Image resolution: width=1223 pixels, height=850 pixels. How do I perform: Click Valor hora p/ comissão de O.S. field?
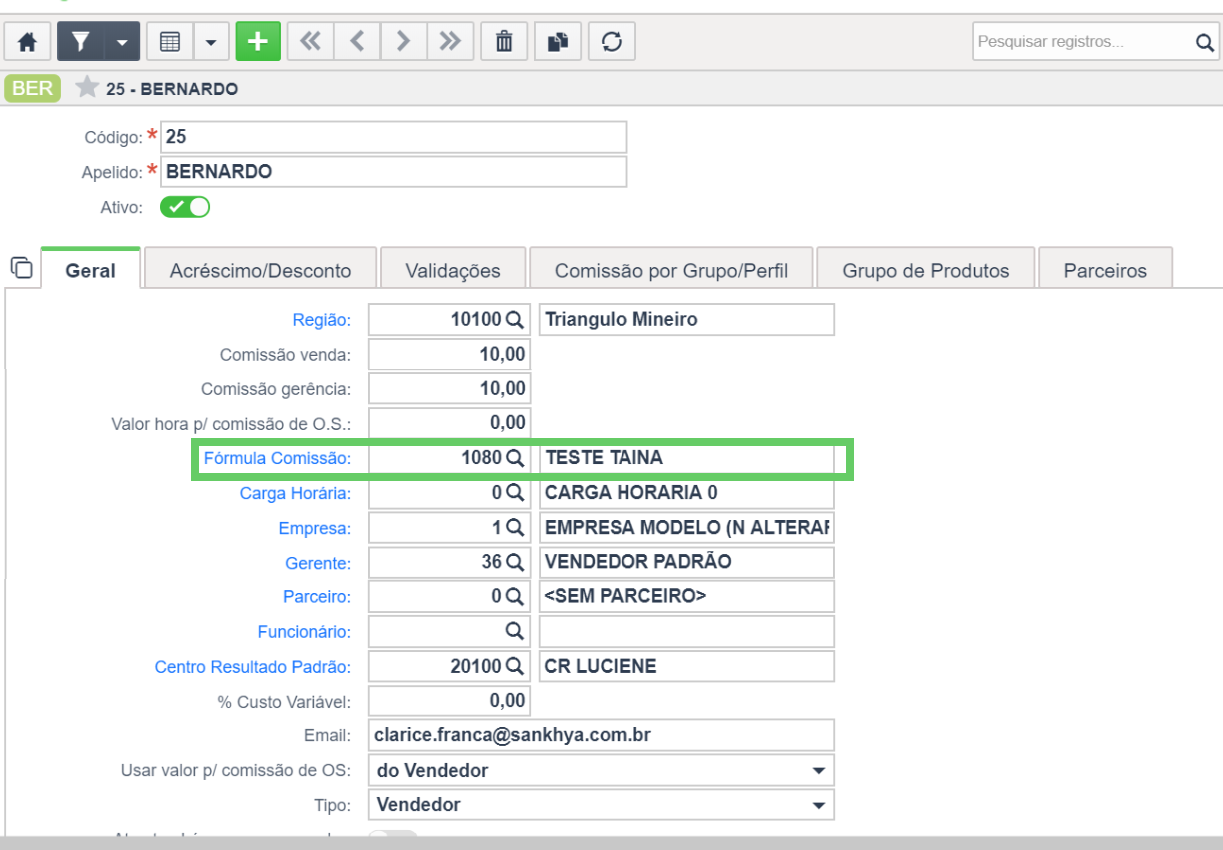[449, 422]
